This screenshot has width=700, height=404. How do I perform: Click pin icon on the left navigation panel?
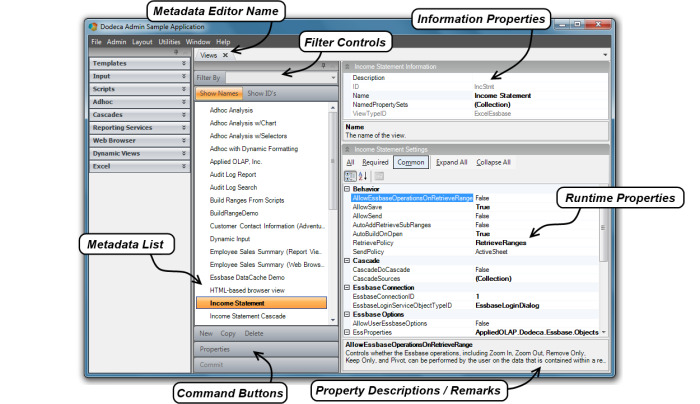pos(176,52)
